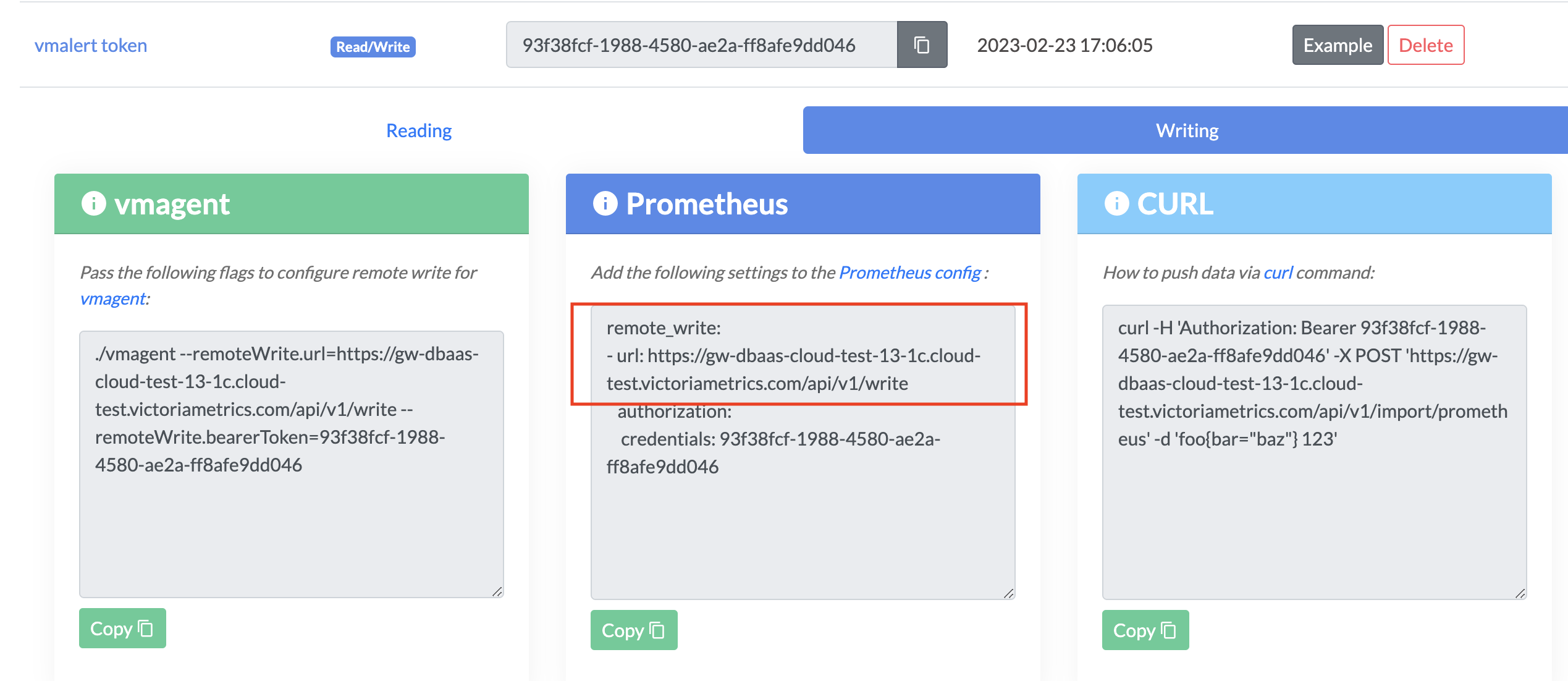1568x681 pixels.
Task: Switch to the Reading tab
Action: 418,130
